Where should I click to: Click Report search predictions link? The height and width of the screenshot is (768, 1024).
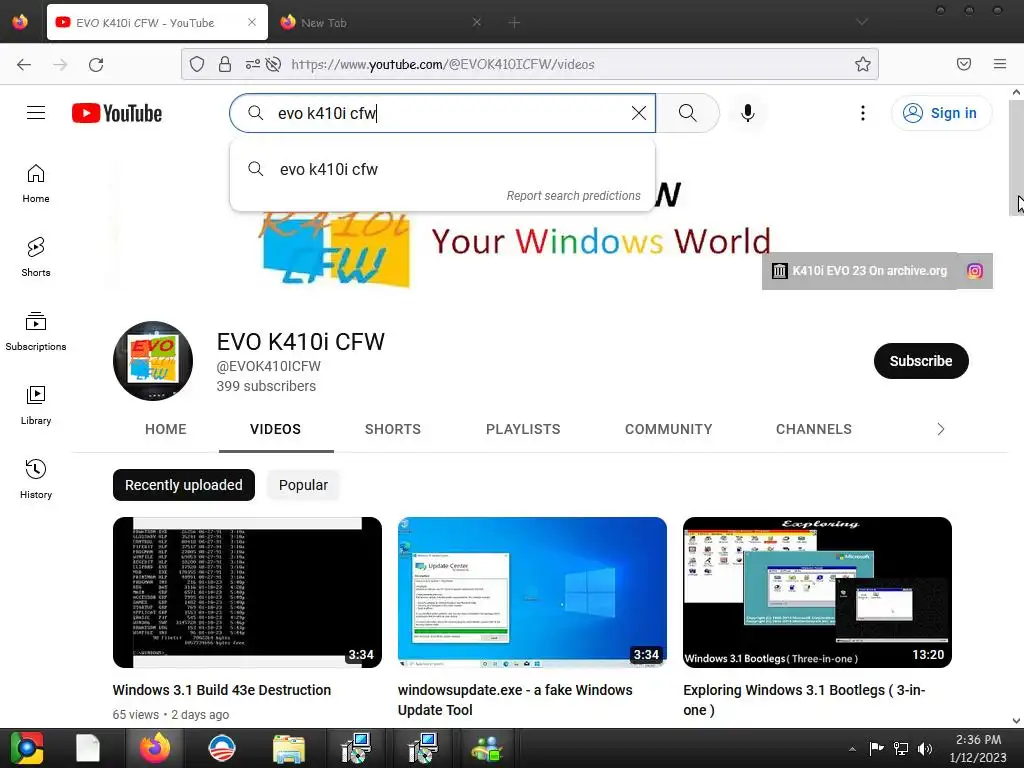click(x=573, y=196)
